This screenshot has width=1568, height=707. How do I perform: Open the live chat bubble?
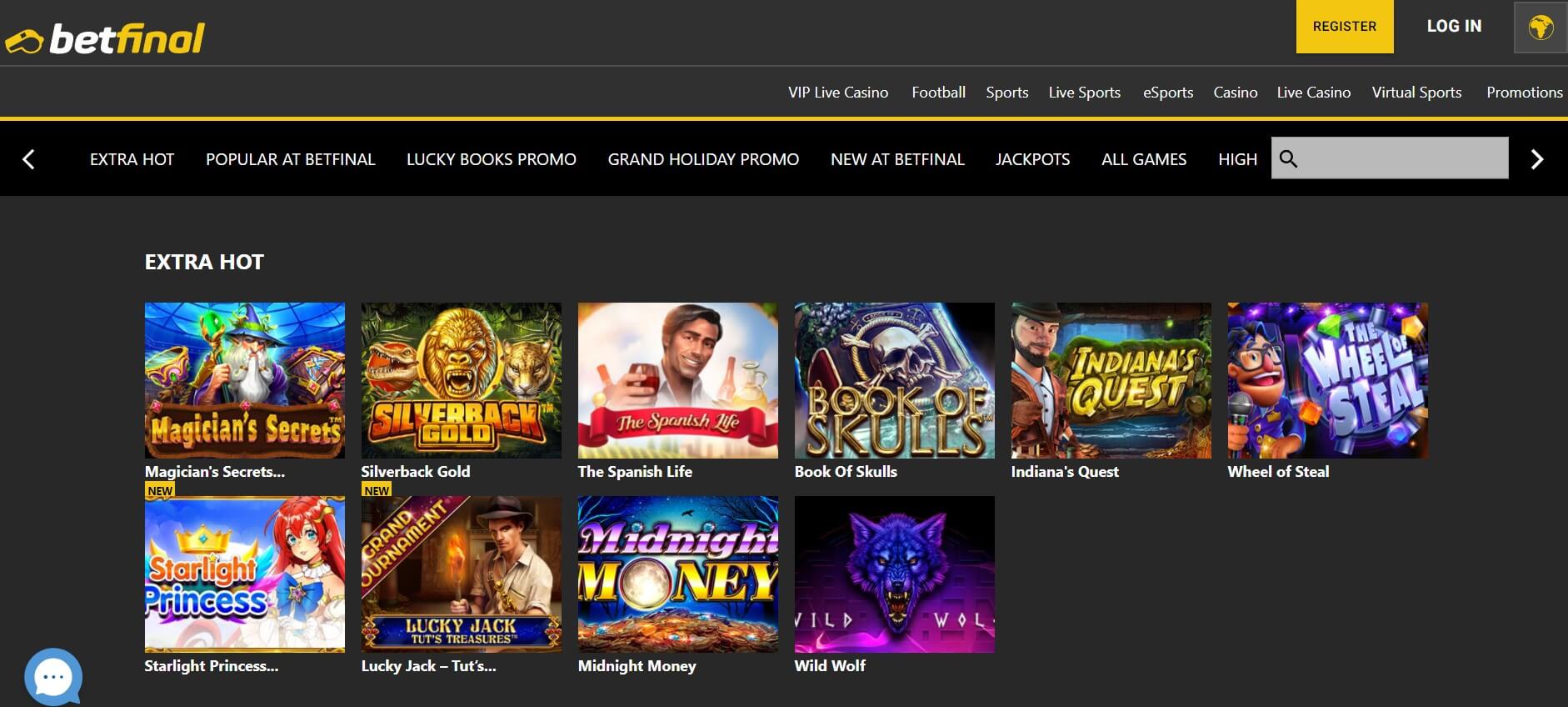53,676
